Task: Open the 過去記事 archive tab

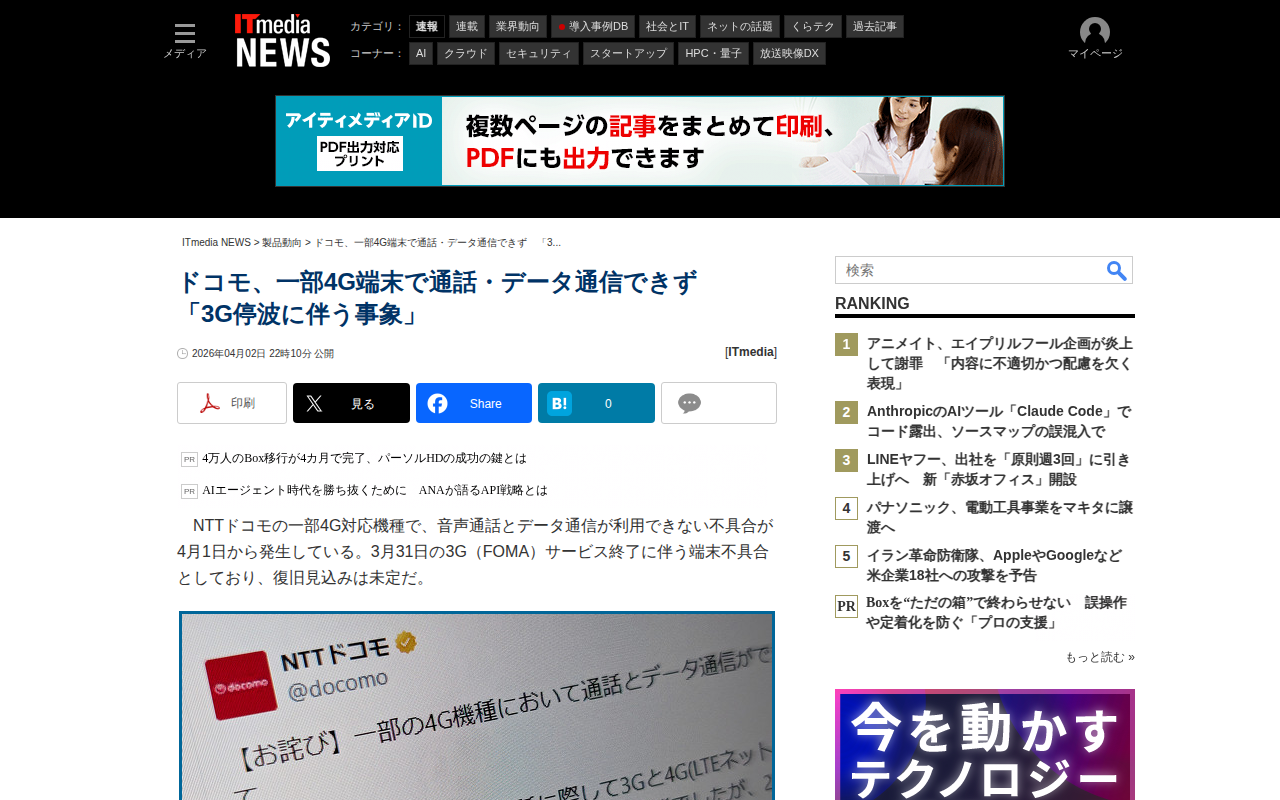Action: click(875, 27)
